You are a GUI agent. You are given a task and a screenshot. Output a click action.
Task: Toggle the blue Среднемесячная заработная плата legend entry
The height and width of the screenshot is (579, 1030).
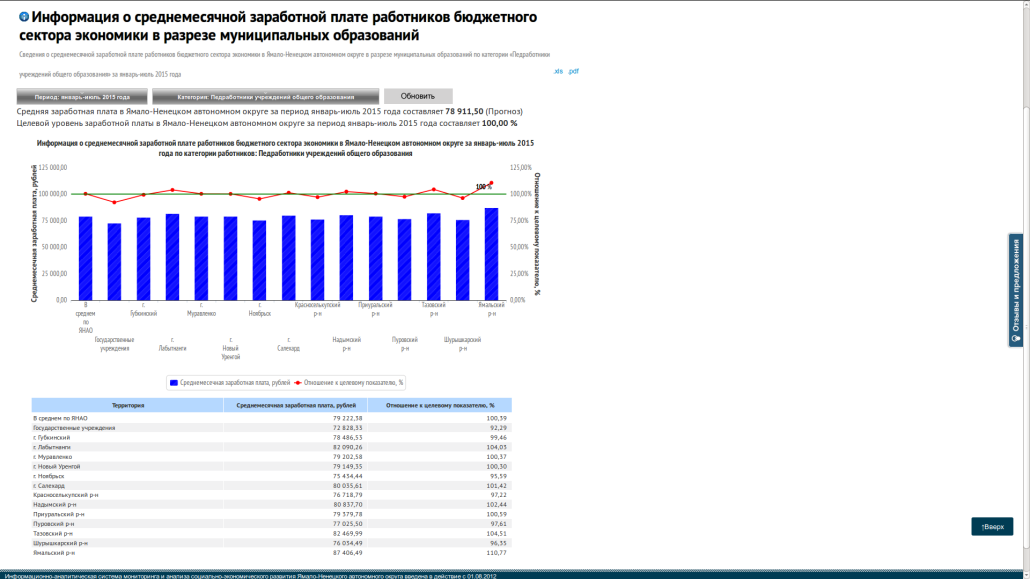tap(230, 382)
